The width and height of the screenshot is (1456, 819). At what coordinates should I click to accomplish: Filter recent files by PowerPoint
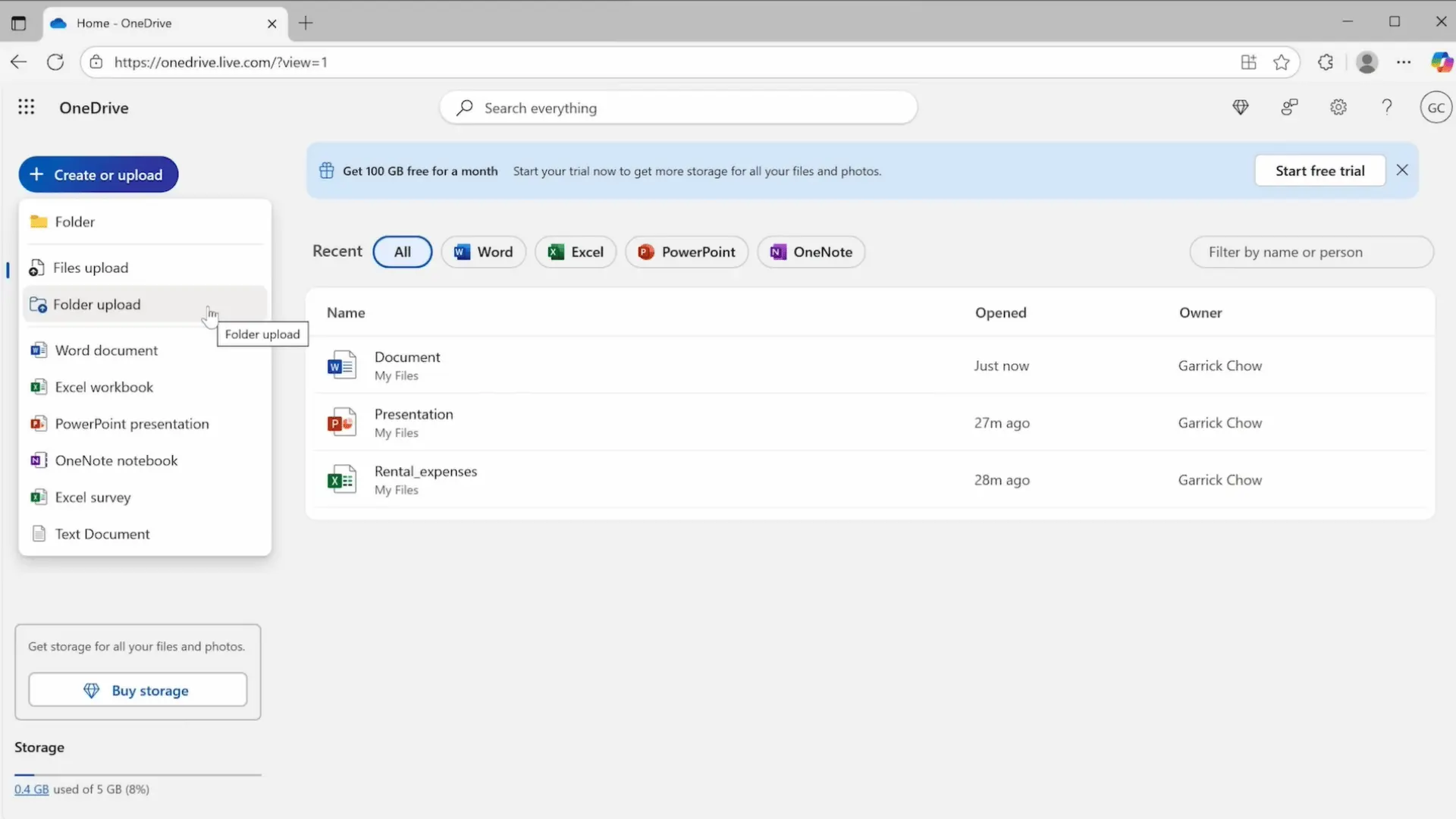[686, 252]
